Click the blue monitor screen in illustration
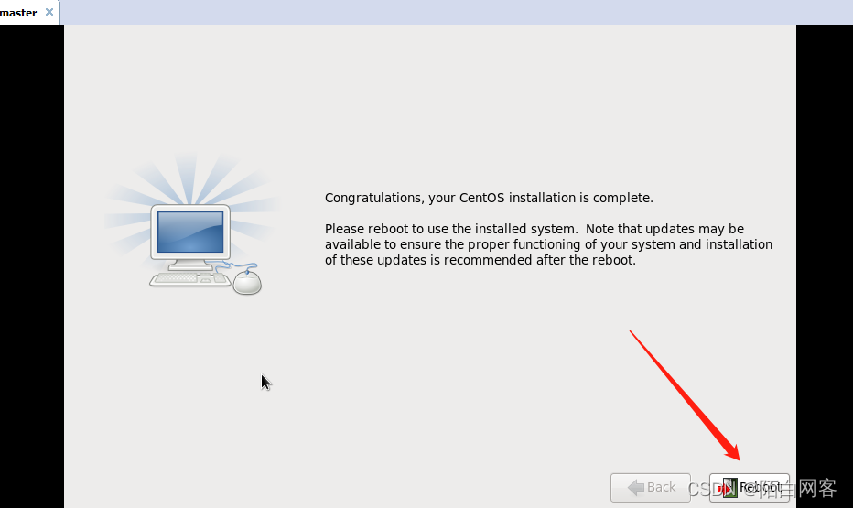Image resolution: width=853 pixels, height=508 pixels. (x=190, y=232)
